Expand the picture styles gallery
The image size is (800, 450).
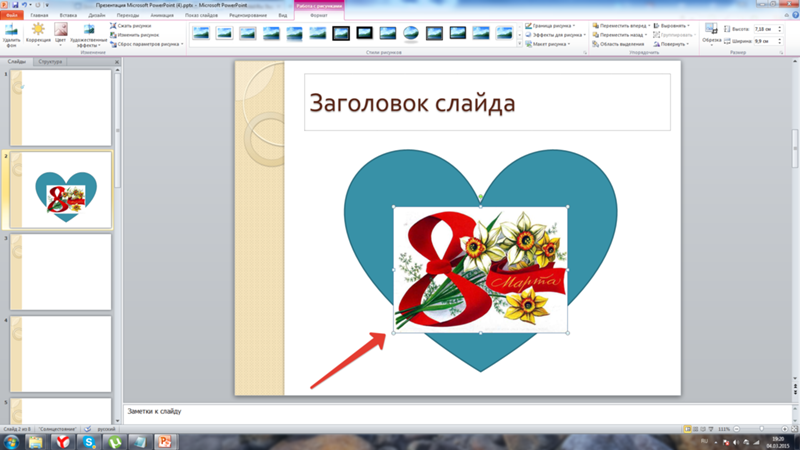pyautogui.click(x=519, y=44)
